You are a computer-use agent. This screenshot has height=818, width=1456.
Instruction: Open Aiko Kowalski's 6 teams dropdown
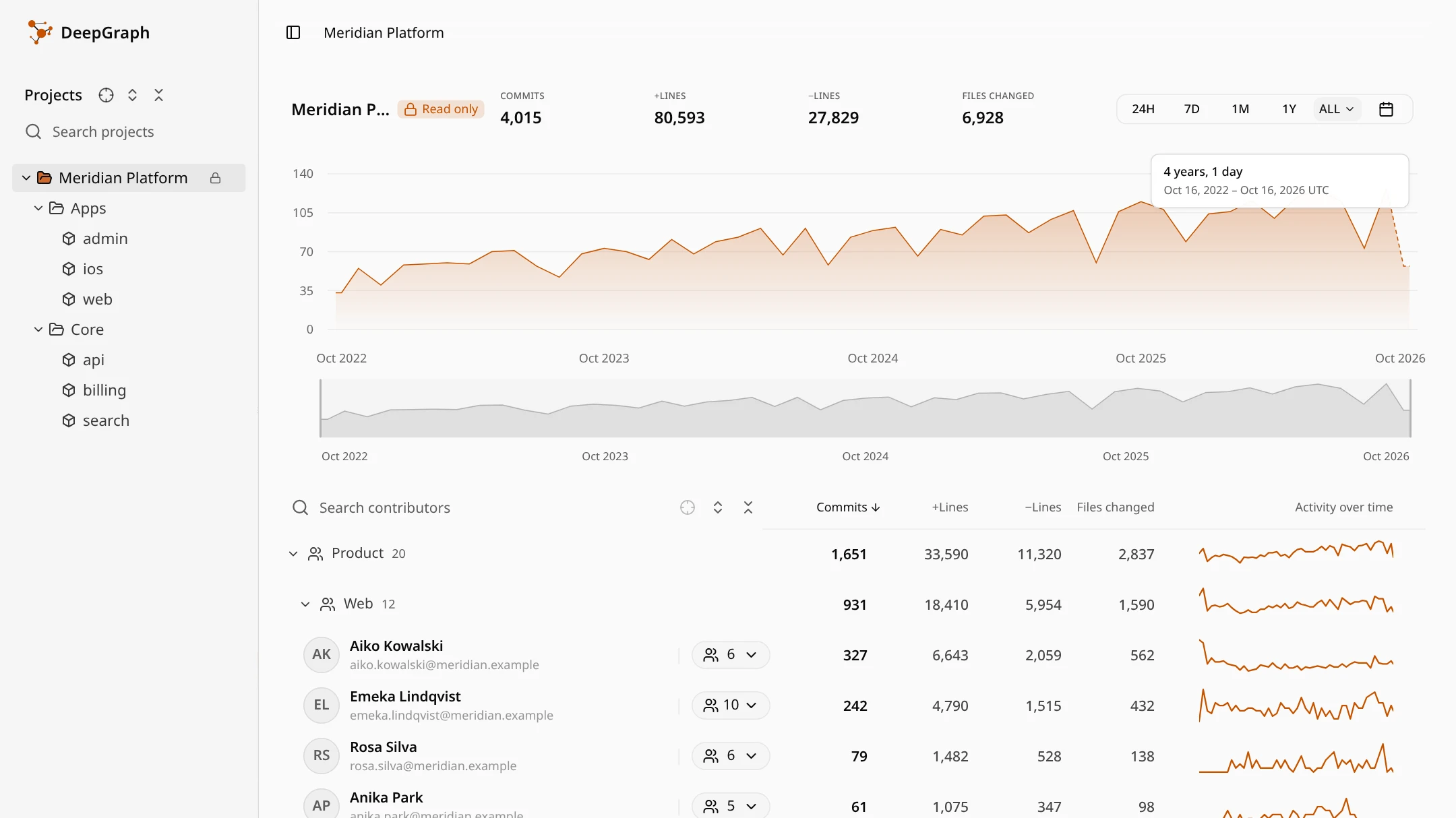[x=731, y=655]
